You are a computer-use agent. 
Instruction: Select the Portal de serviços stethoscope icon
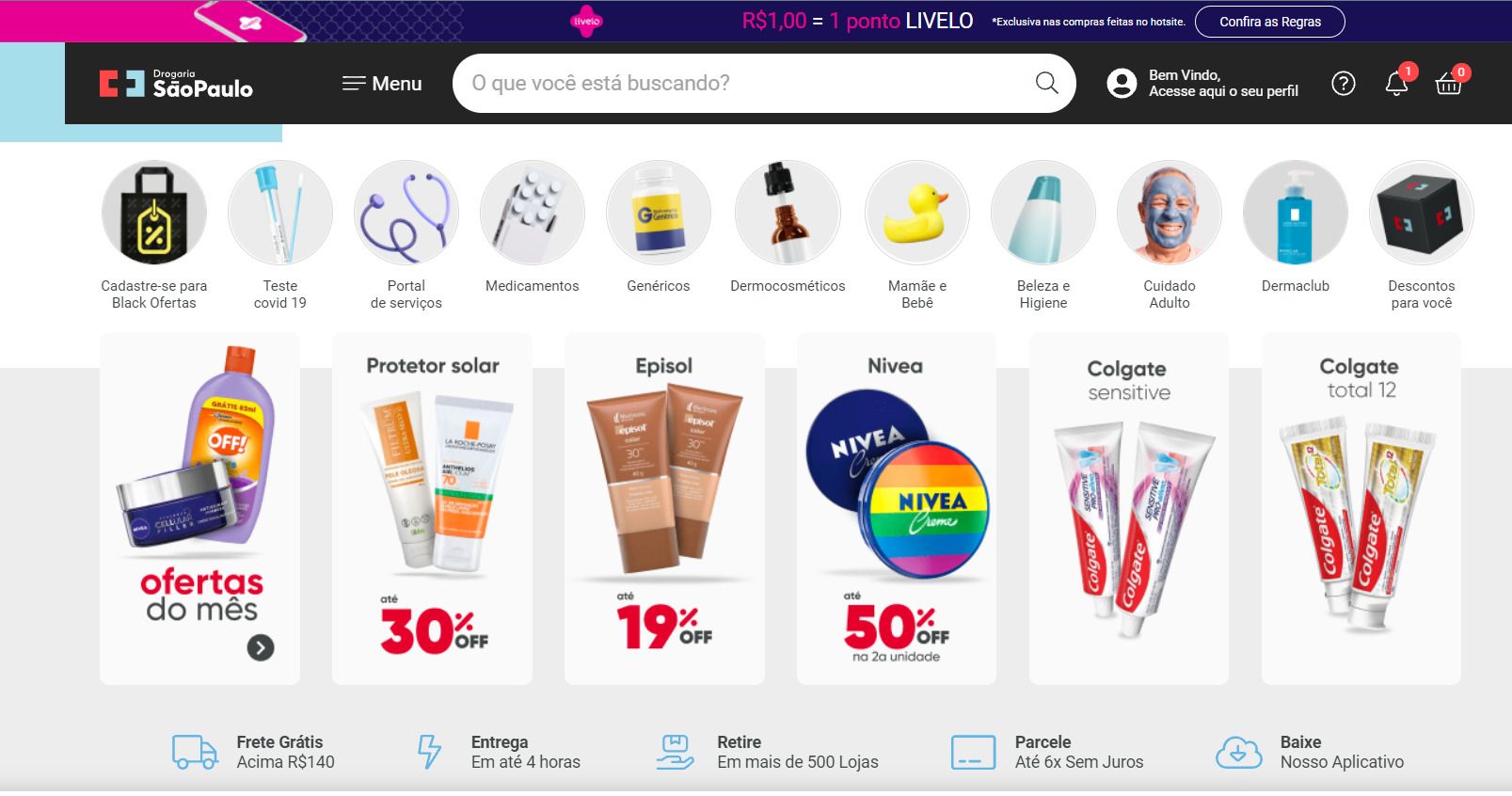[406, 213]
